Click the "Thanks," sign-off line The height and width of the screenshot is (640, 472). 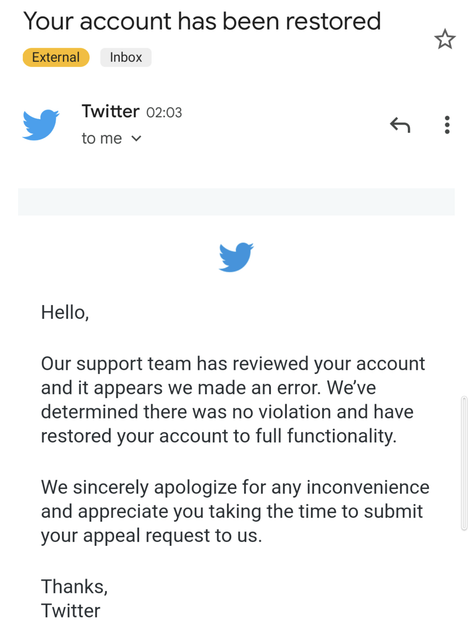[74, 587]
